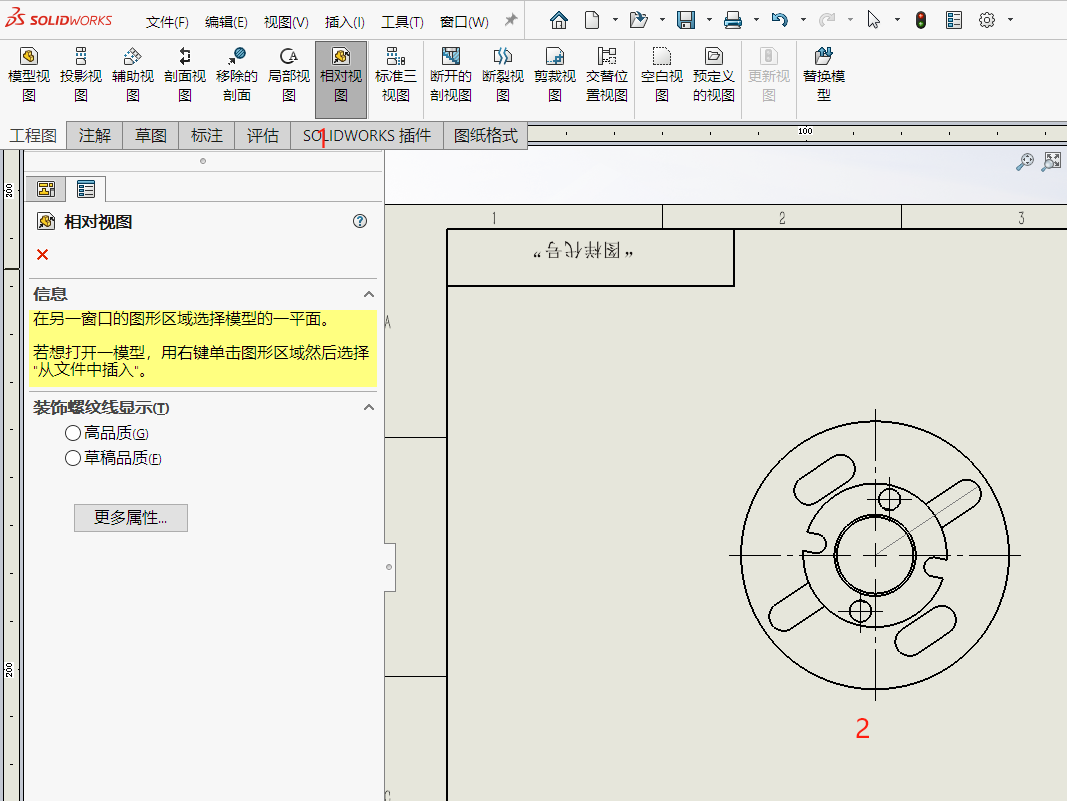
Task: Open the Print dropdown arrow
Action: 756,20
